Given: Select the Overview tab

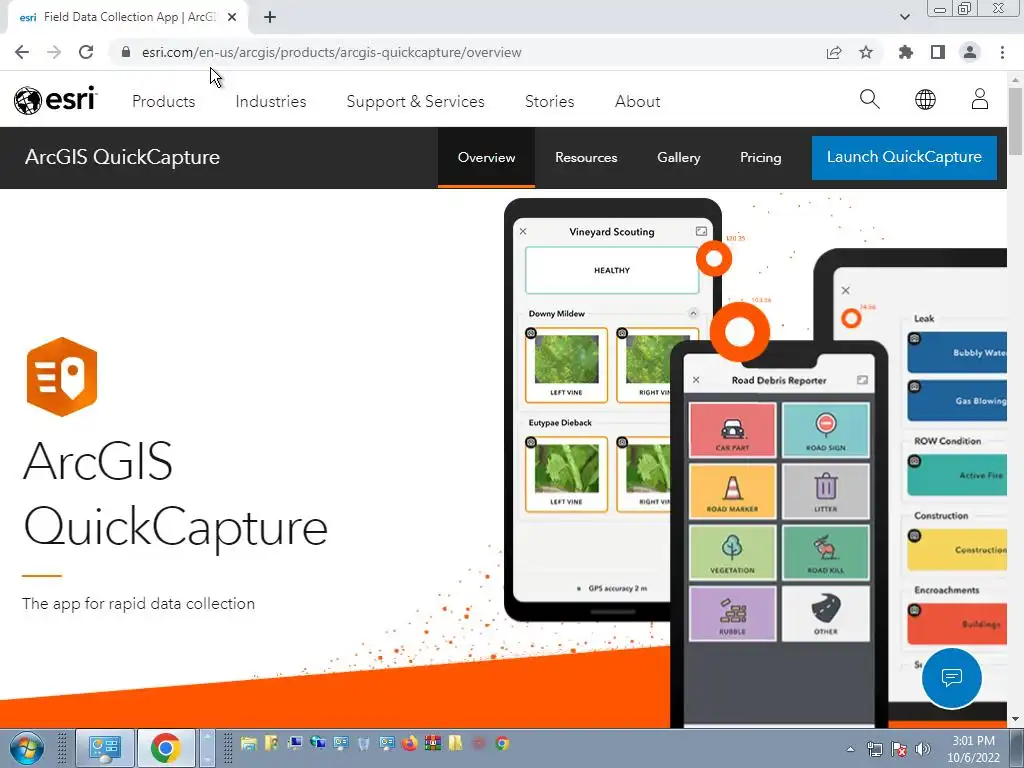Looking at the screenshot, I should 487,157.
